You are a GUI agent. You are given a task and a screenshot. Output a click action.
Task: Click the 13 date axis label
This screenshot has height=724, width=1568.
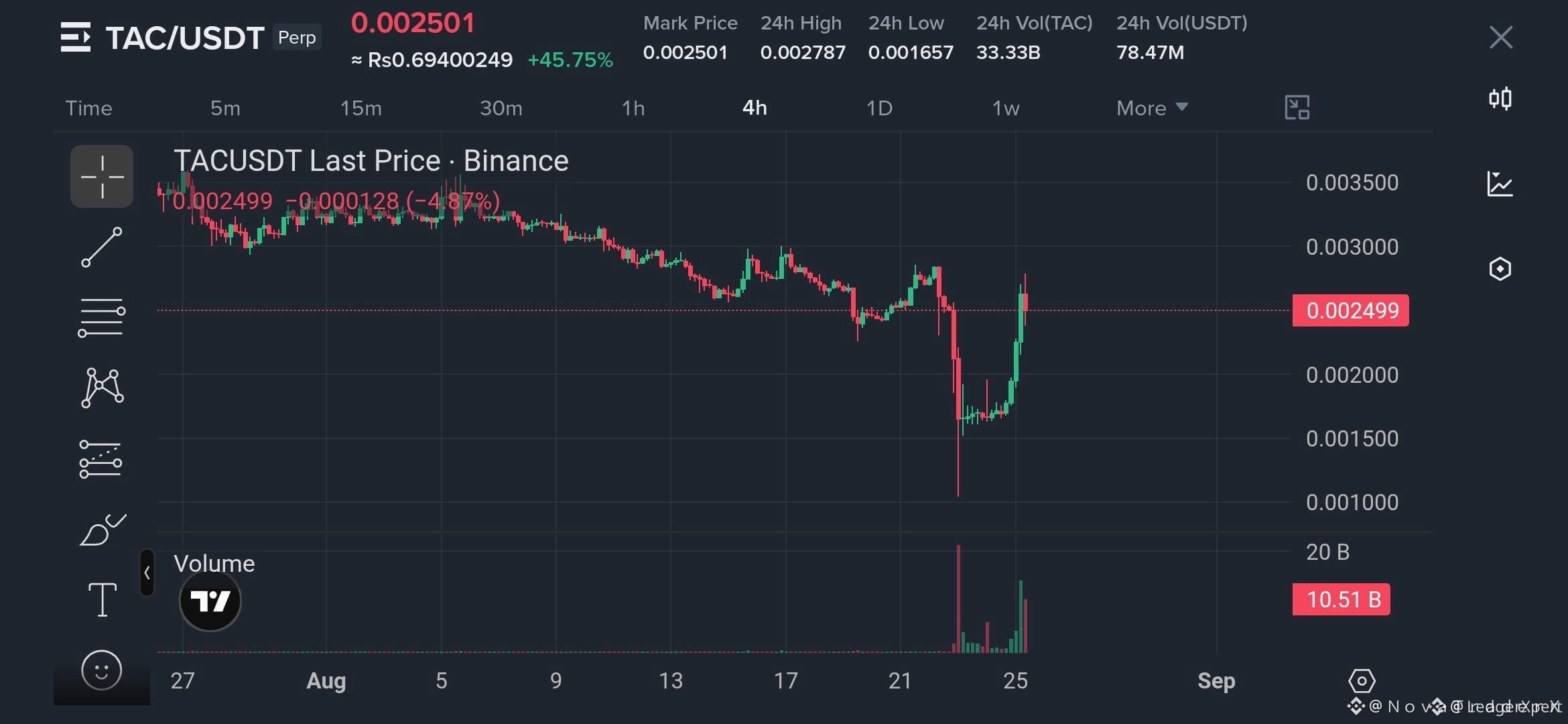(x=670, y=681)
